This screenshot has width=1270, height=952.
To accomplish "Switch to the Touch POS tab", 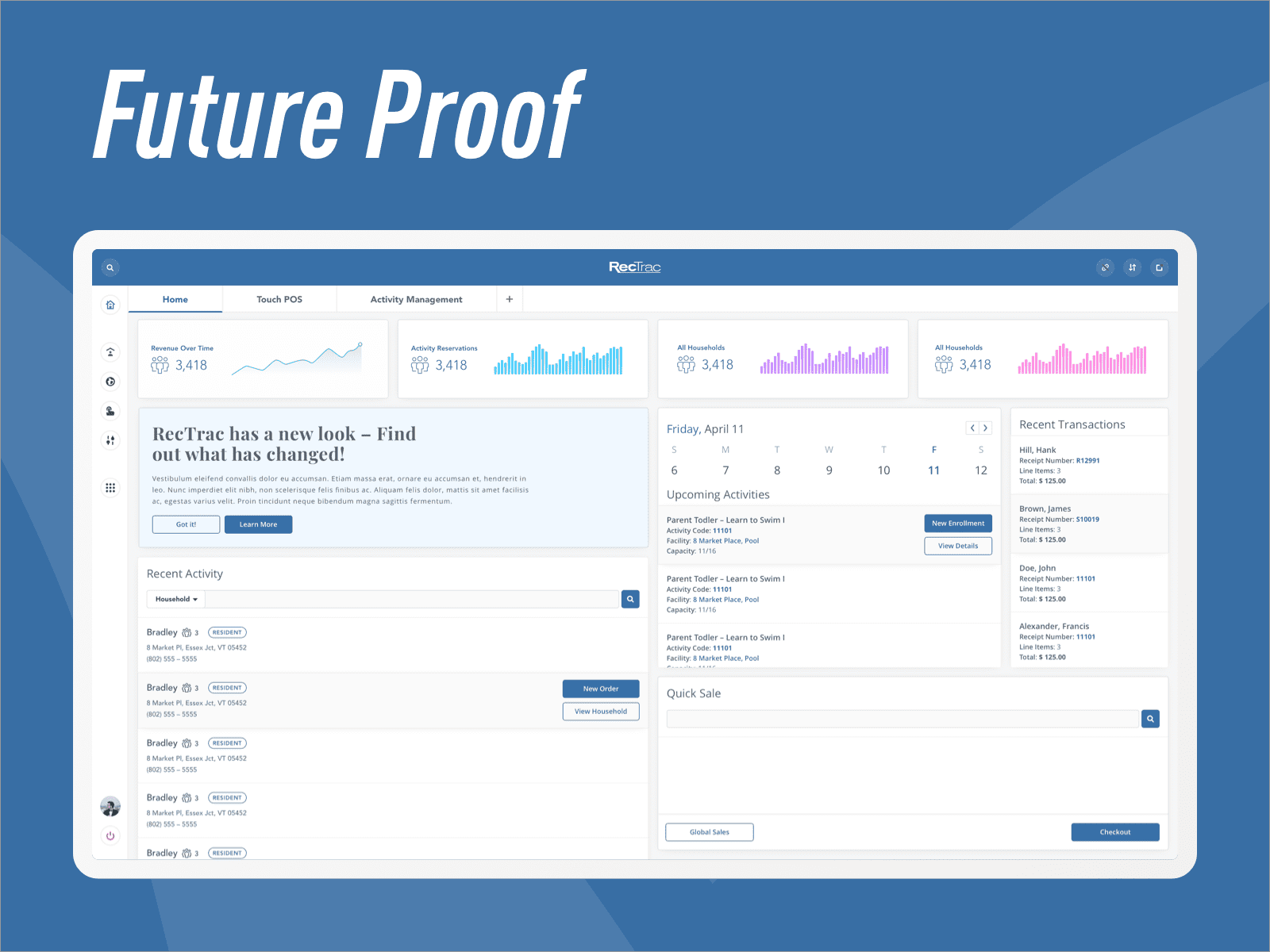I will tap(279, 299).
